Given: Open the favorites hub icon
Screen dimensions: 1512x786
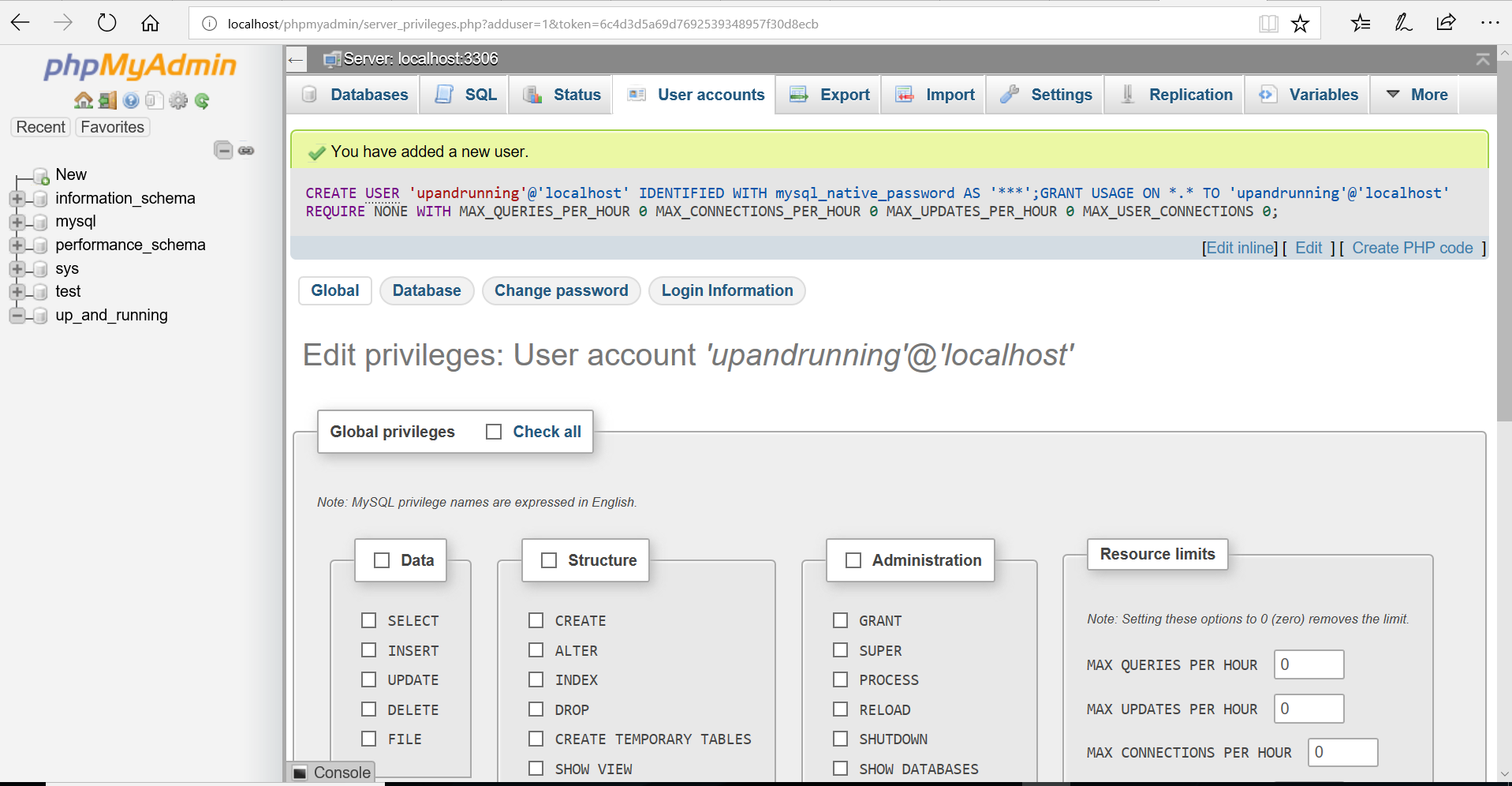Looking at the screenshot, I should [1361, 23].
